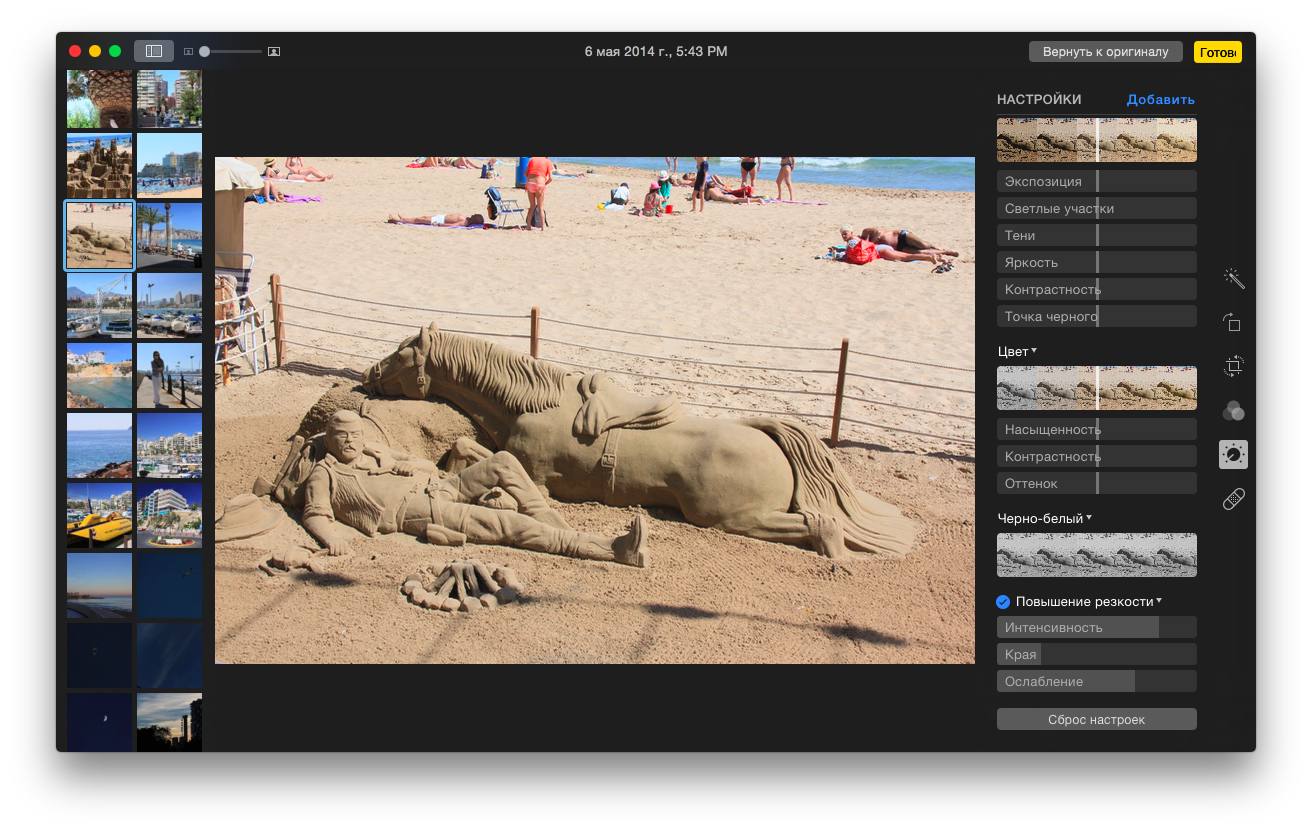Click the Enhance magic wand tool

1234,278
